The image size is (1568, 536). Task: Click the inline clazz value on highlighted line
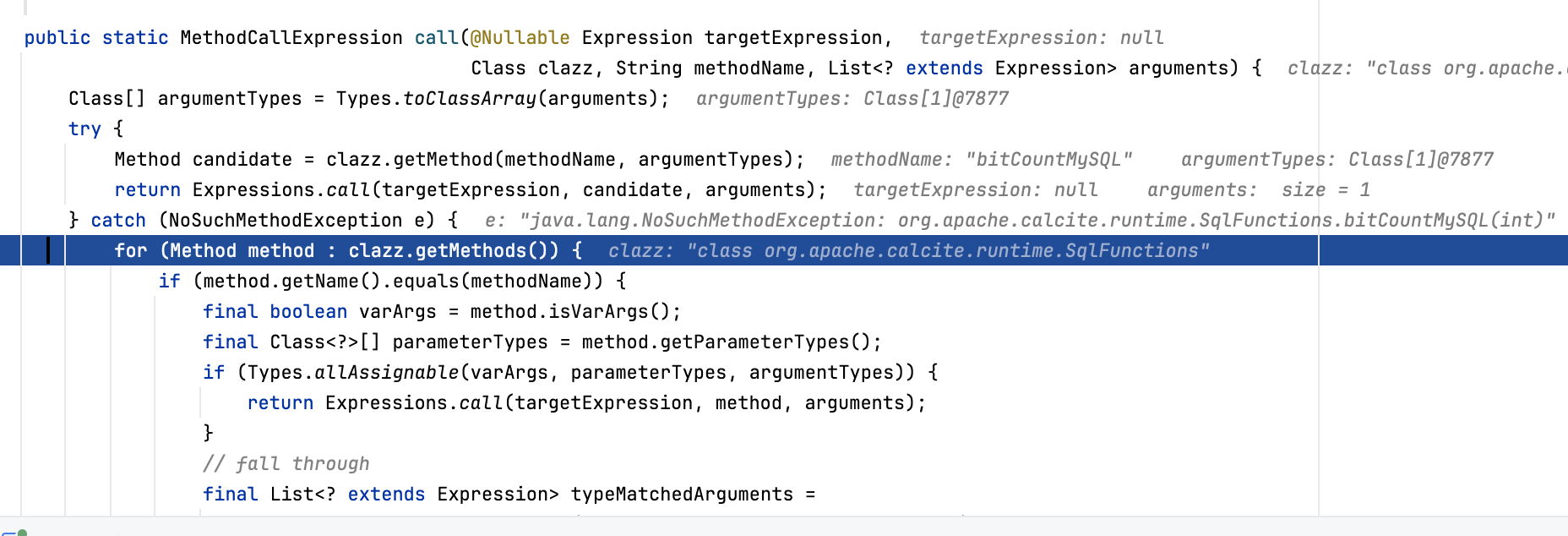(x=908, y=251)
